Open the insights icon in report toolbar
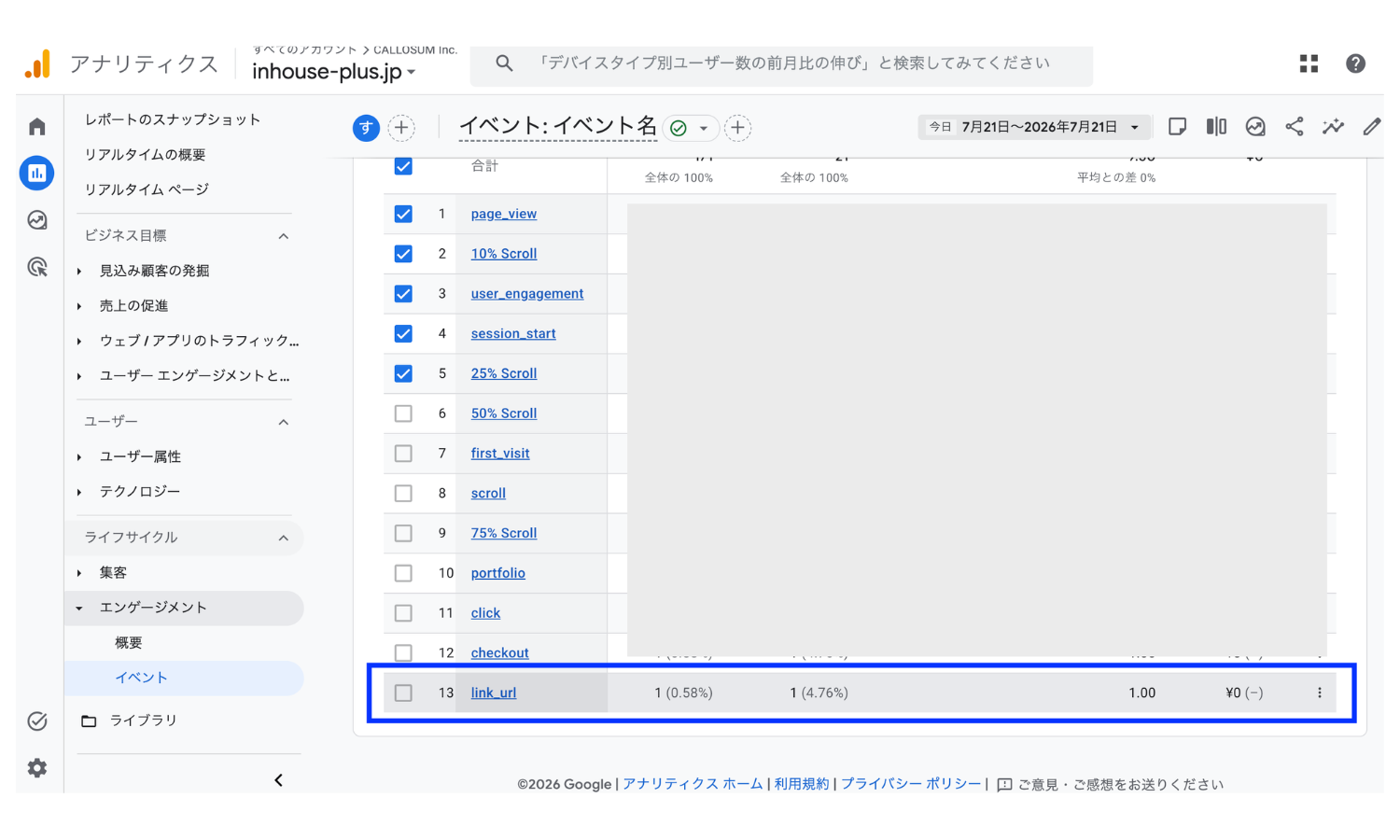Screen dimensions: 1400x840 pos(1255,127)
